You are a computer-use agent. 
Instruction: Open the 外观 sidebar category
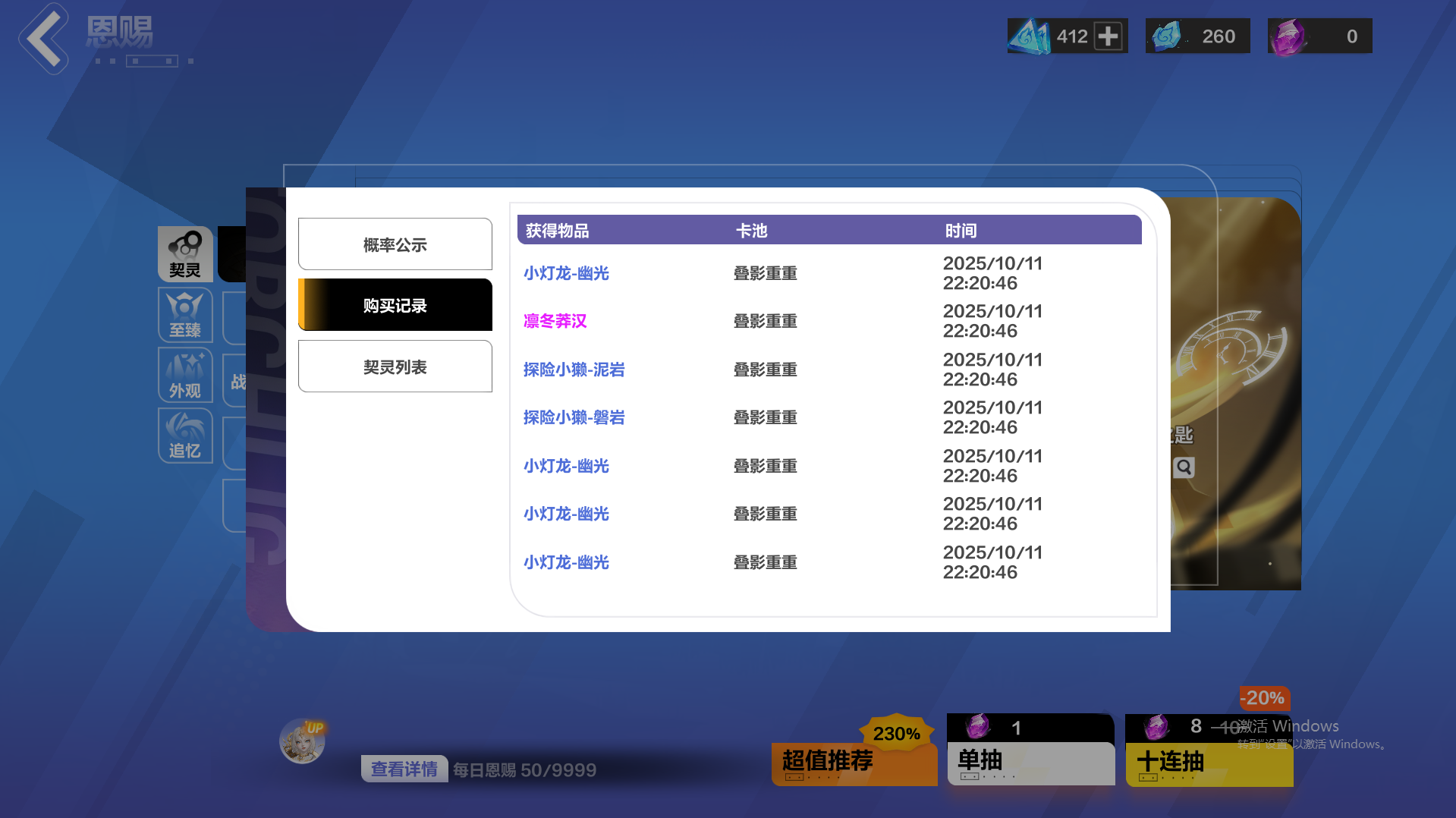coord(185,375)
